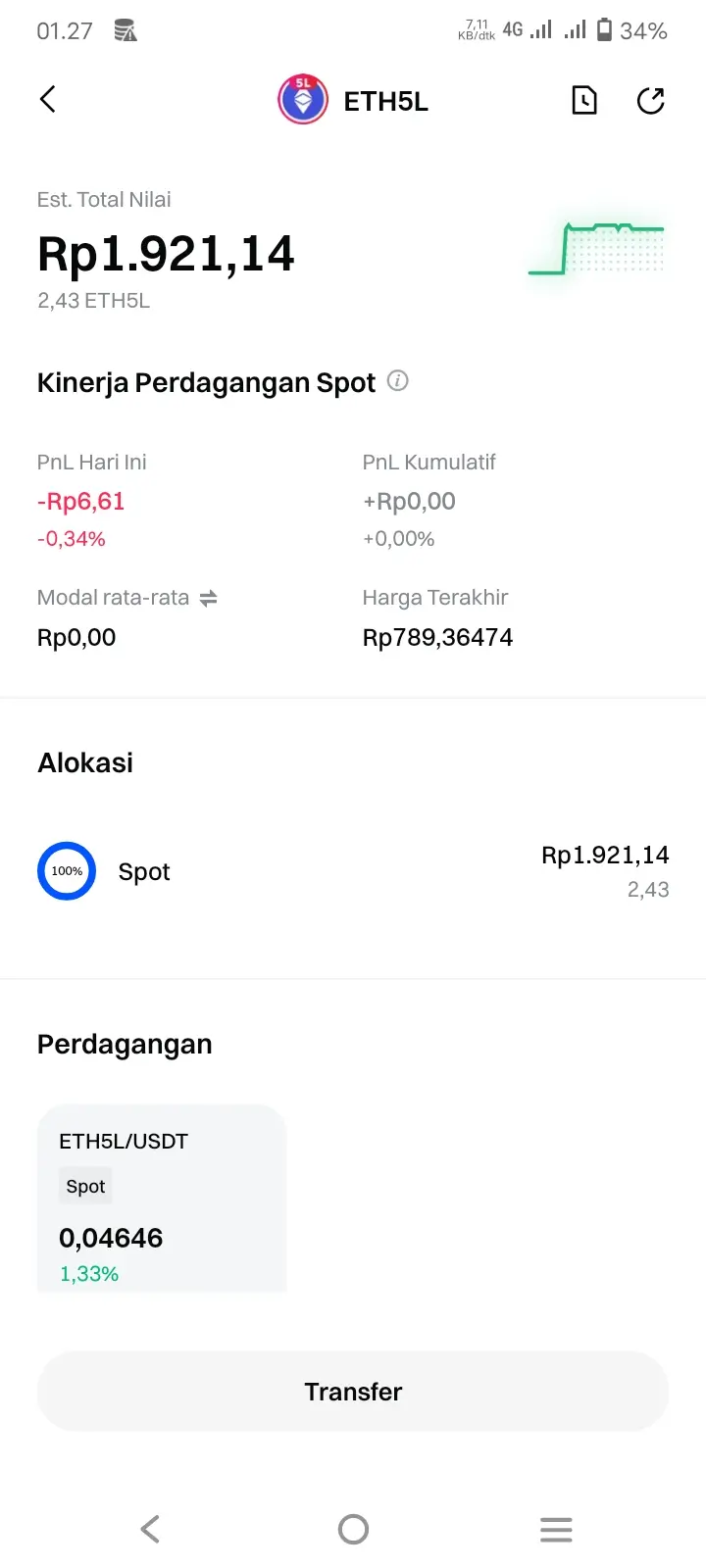Open info icon beside Kinerja Perdagangan Spot
This screenshot has height=1568, width=706.
[397, 381]
